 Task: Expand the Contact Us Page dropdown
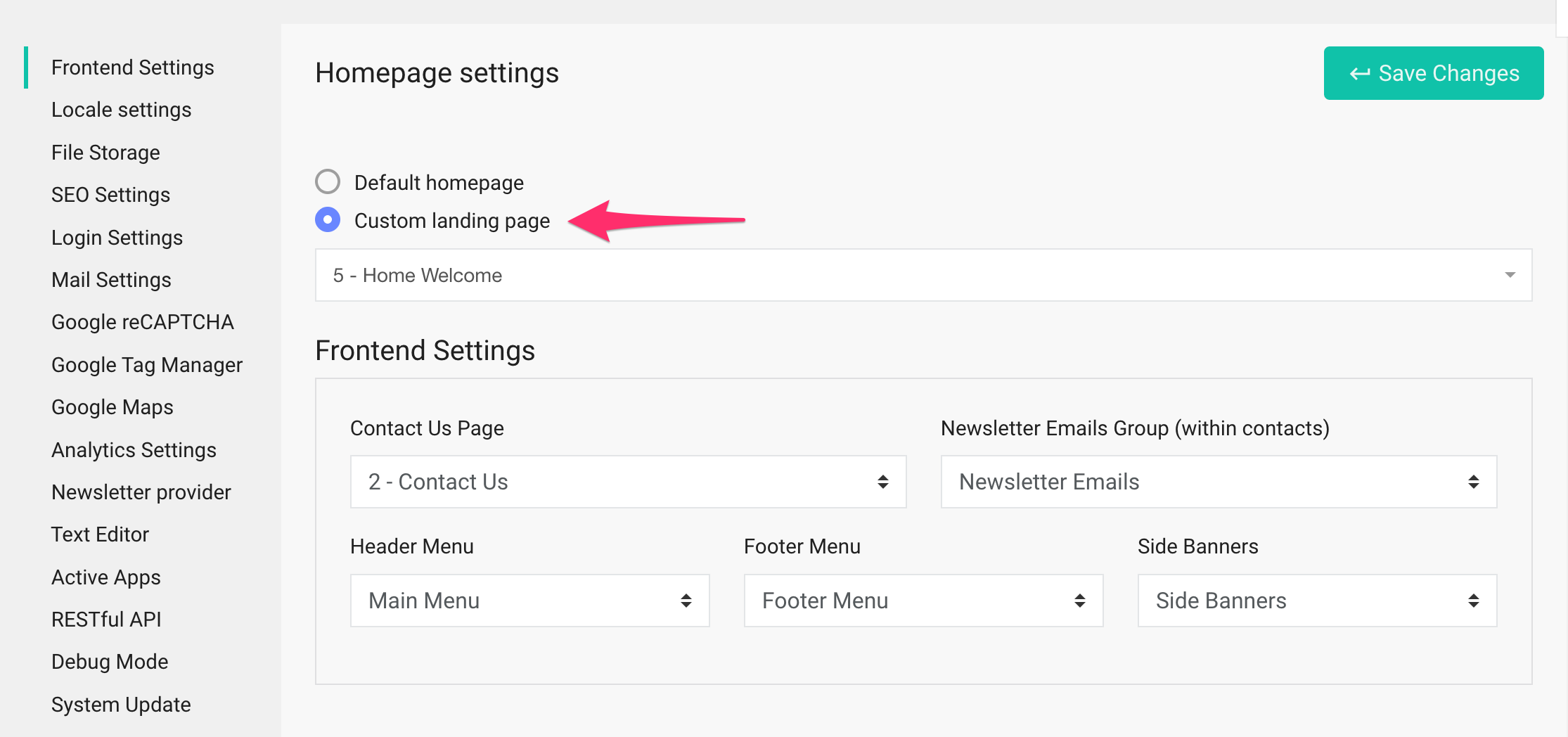(x=628, y=482)
